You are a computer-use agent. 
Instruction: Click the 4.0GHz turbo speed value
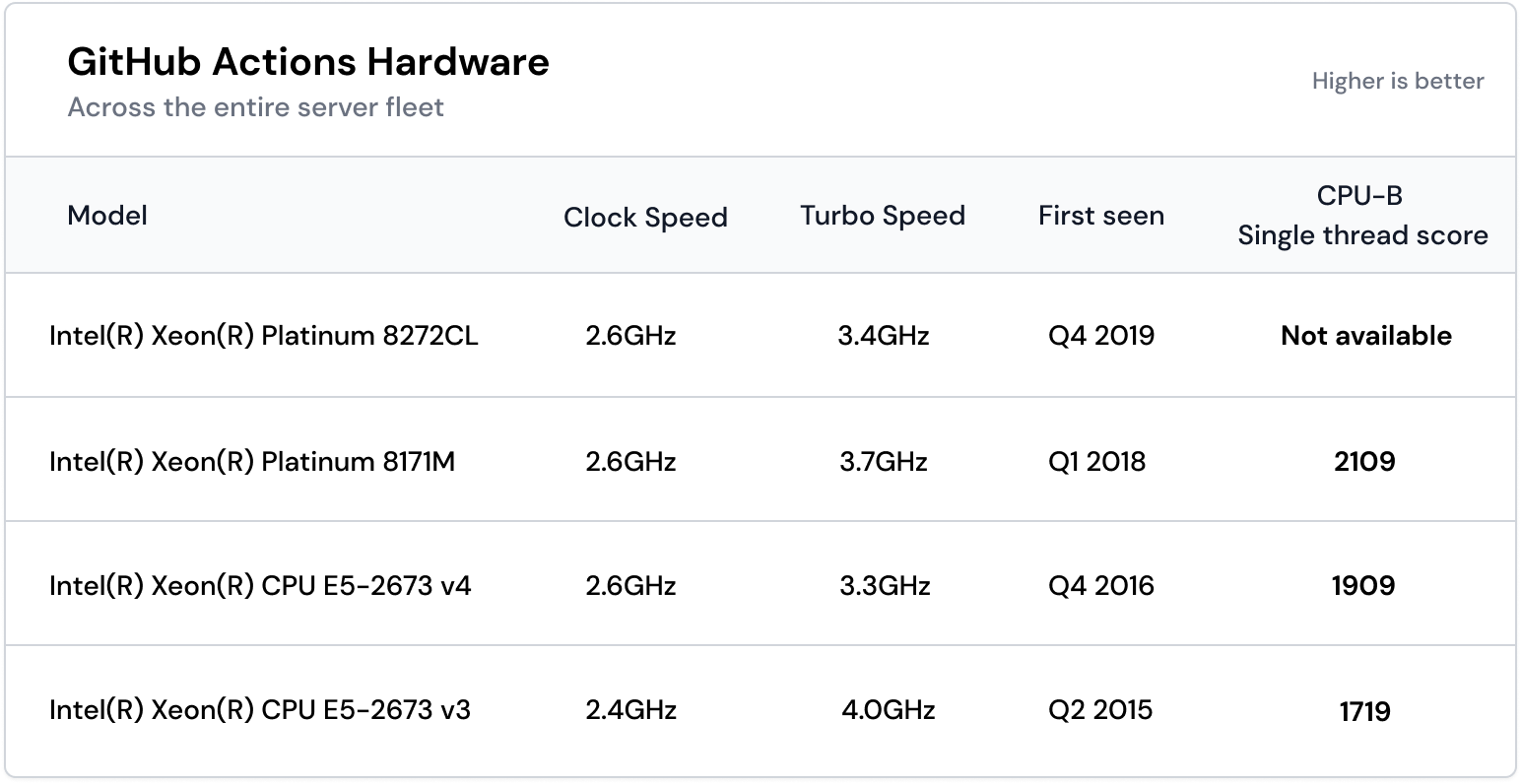pos(888,710)
